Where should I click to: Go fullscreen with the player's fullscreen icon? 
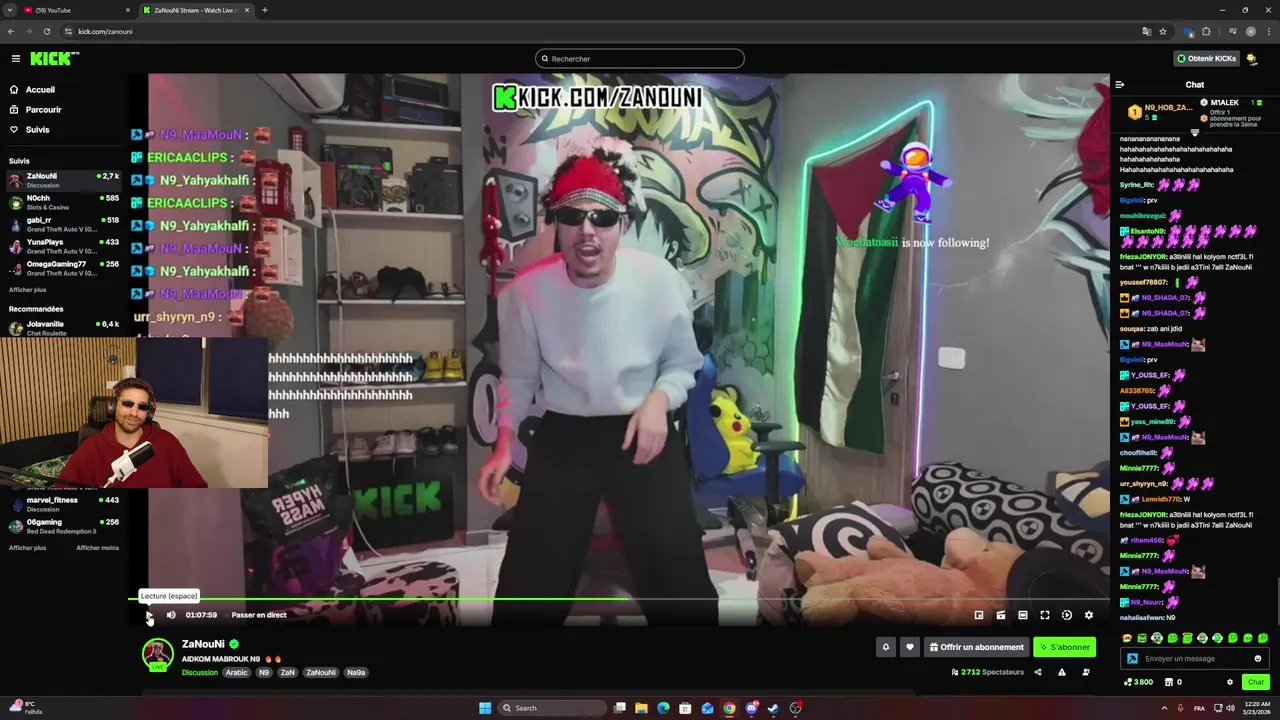click(x=1045, y=615)
